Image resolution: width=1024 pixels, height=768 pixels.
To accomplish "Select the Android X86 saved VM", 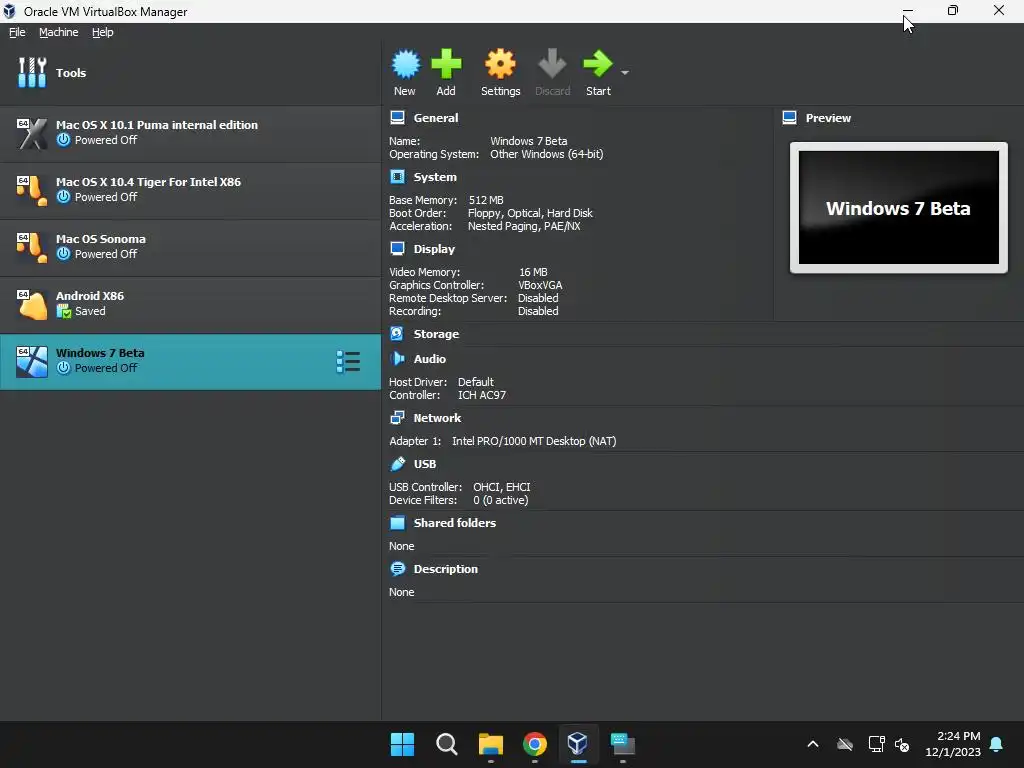I will [x=190, y=304].
